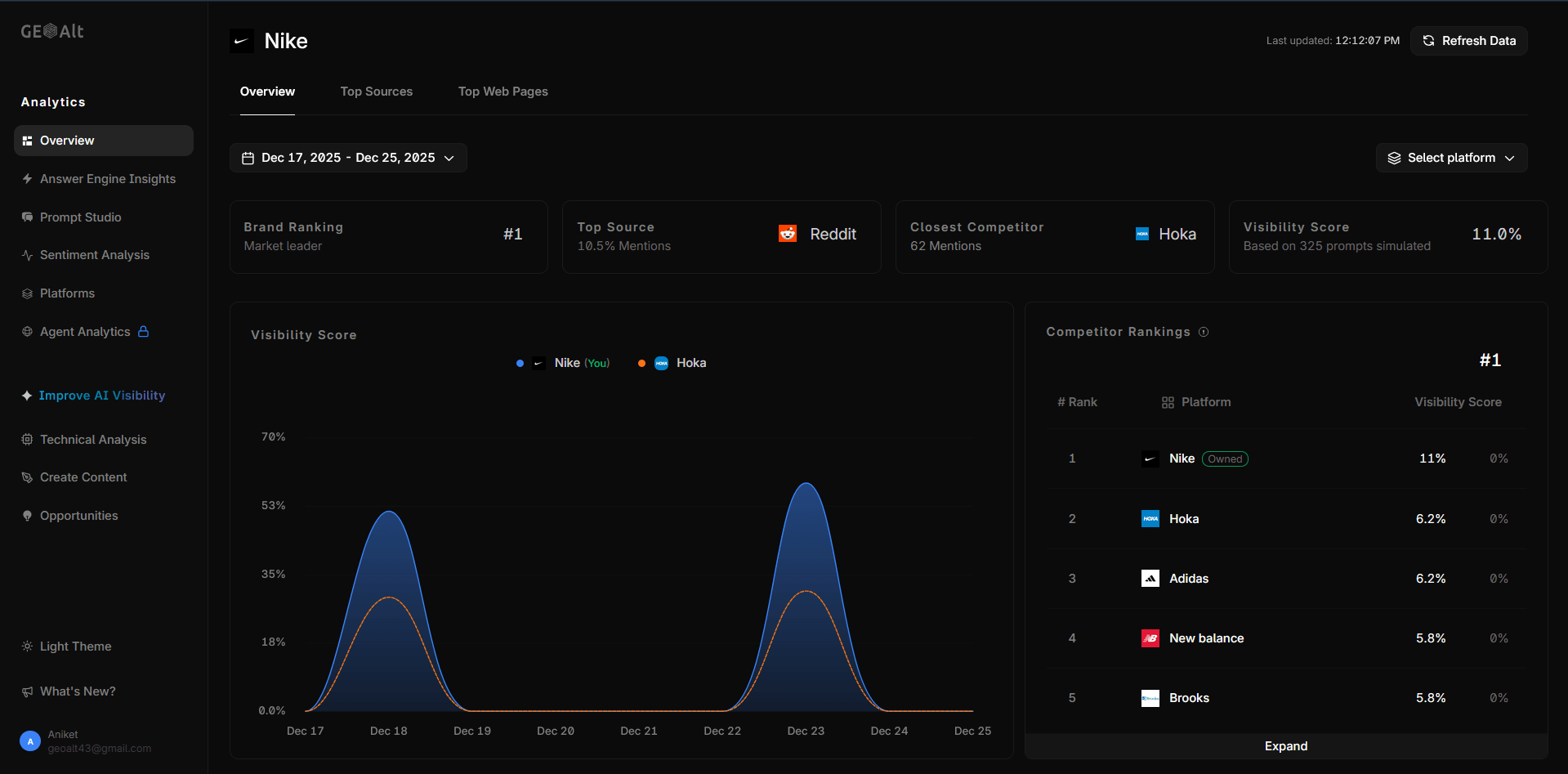This screenshot has height=774, width=1568.
Task: Click the Brooks logo in rankings table
Action: [1150, 698]
